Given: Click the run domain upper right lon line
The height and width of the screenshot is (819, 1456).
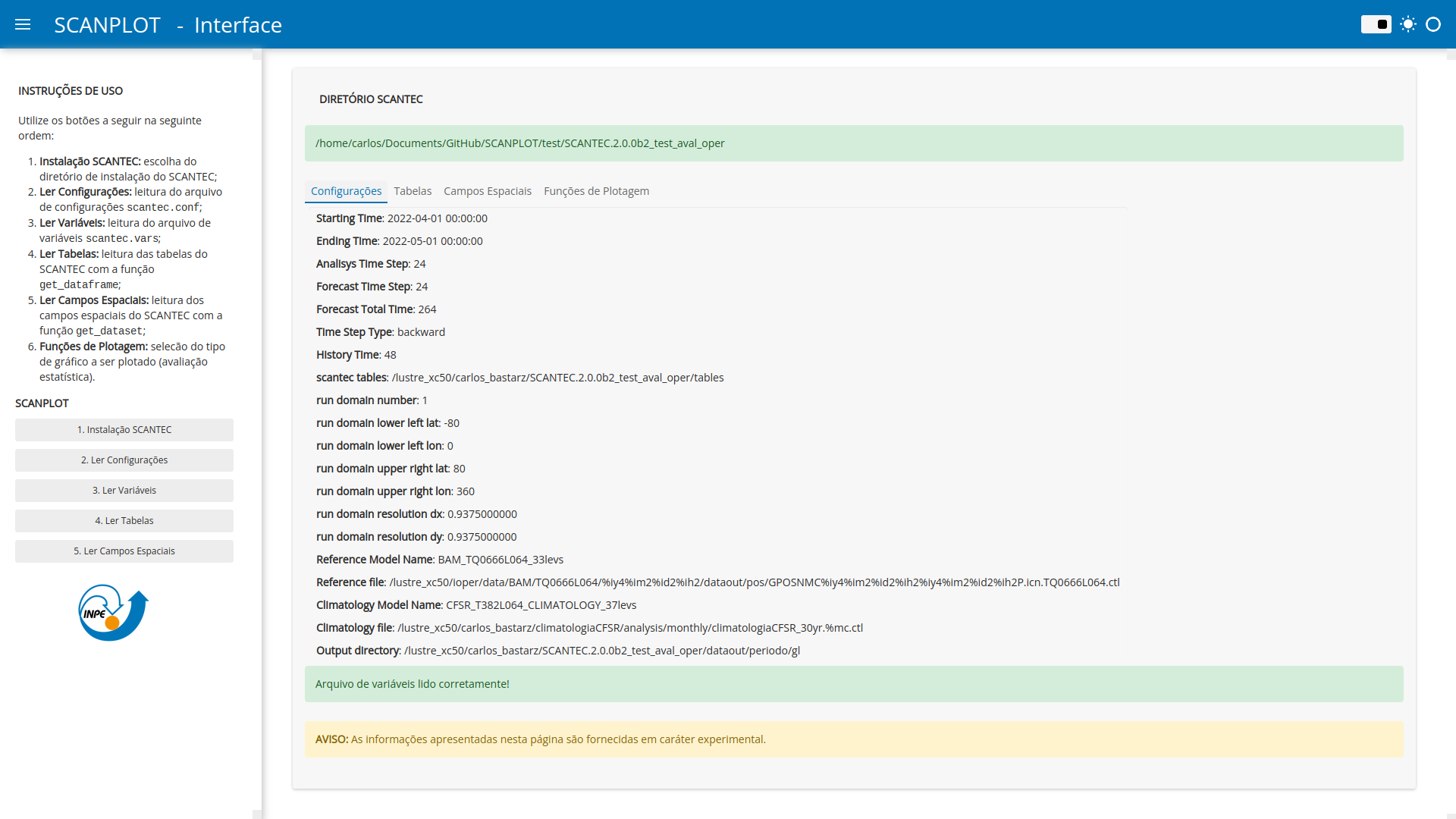Looking at the screenshot, I should click(x=395, y=491).
